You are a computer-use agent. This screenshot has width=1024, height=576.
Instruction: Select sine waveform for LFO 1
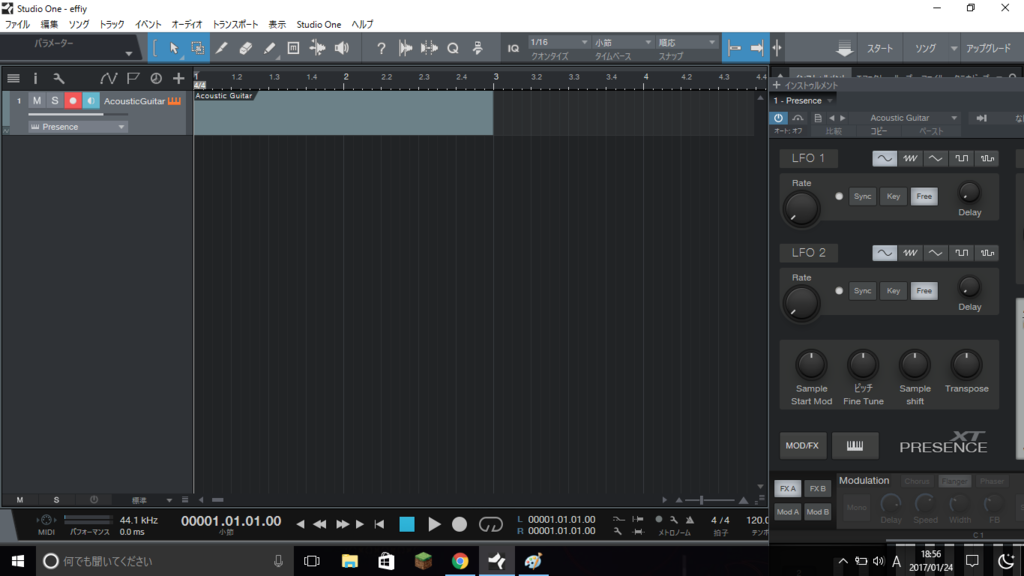884,158
